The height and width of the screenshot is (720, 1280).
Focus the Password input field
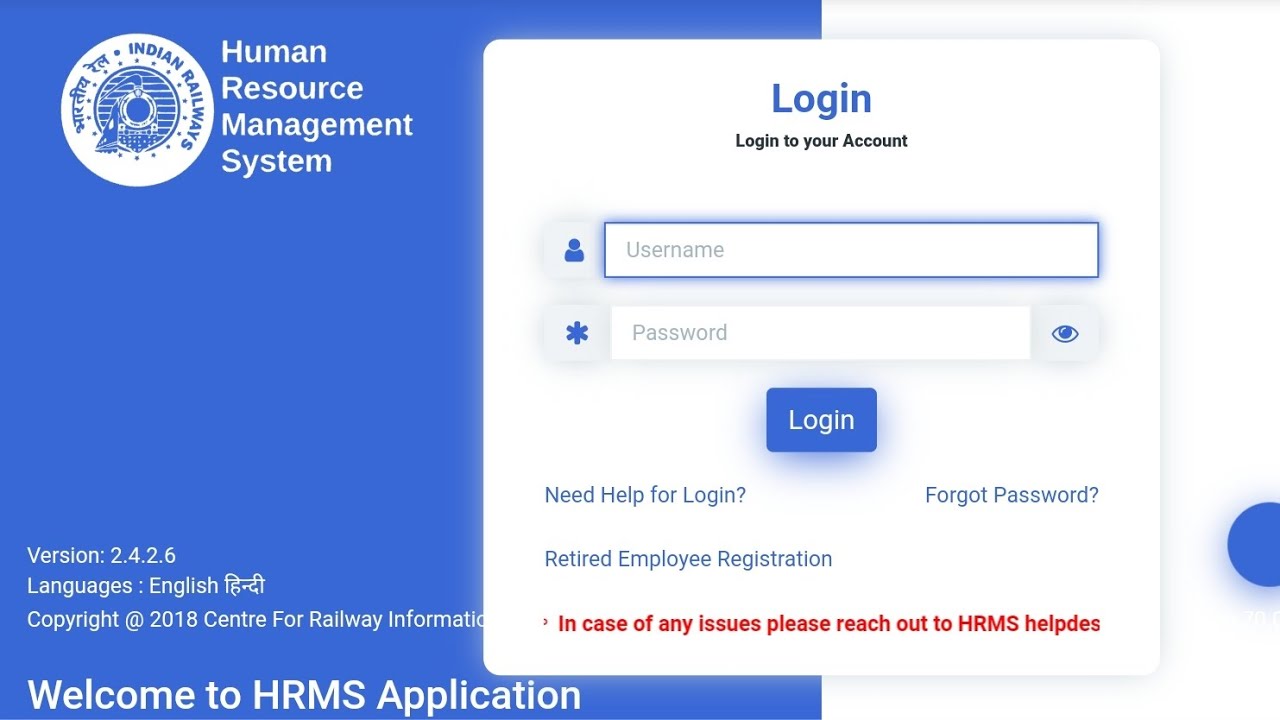pyautogui.click(x=821, y=333)
